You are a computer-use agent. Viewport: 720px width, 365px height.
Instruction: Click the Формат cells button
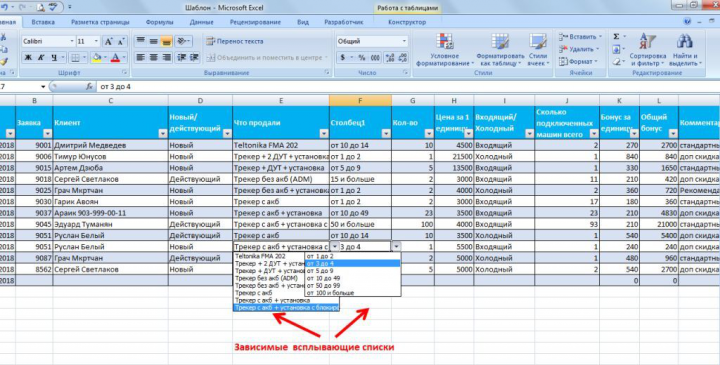click(578, 62)
